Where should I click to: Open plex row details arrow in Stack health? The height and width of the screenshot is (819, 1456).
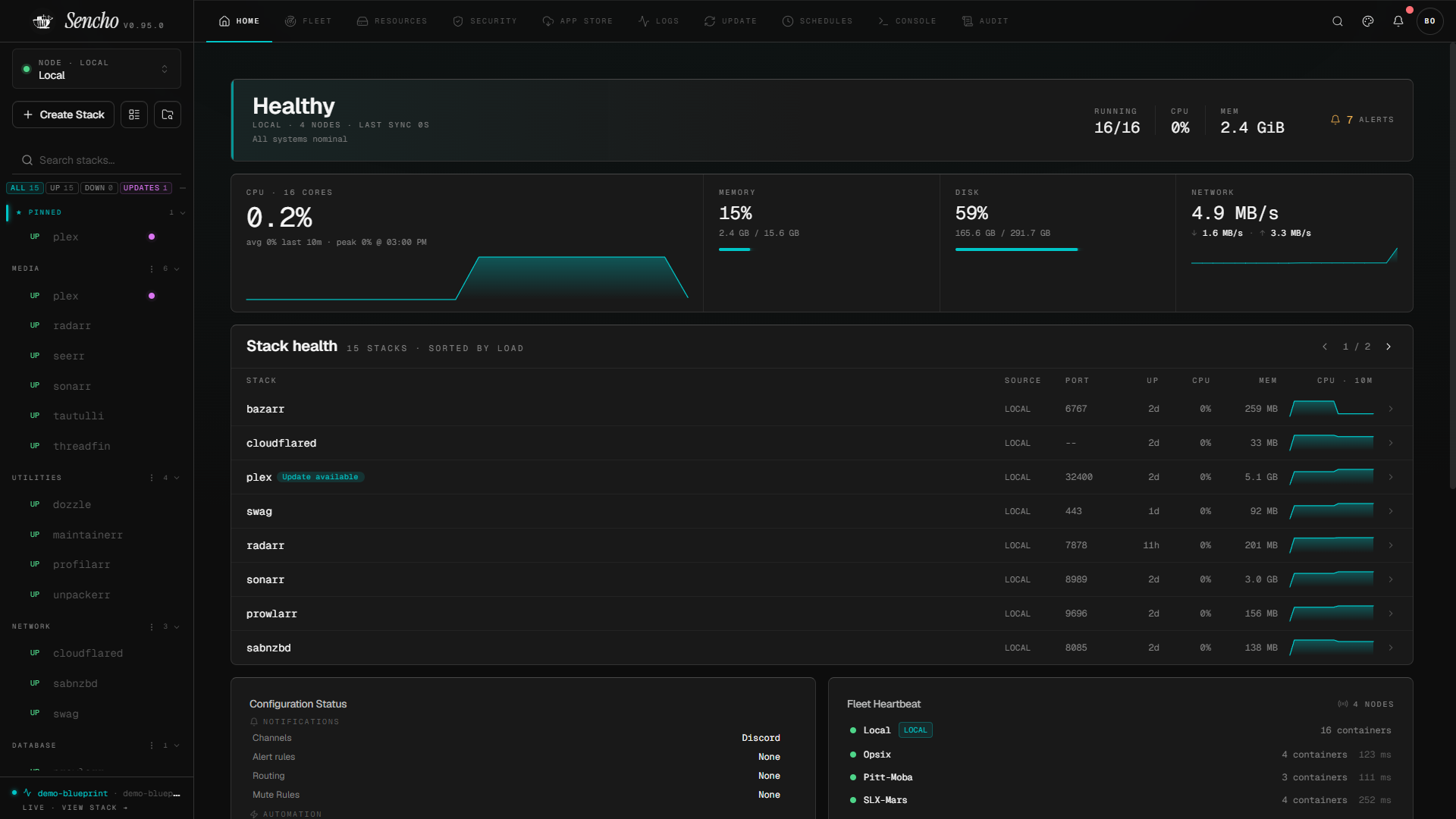(x=1391, y=477)
